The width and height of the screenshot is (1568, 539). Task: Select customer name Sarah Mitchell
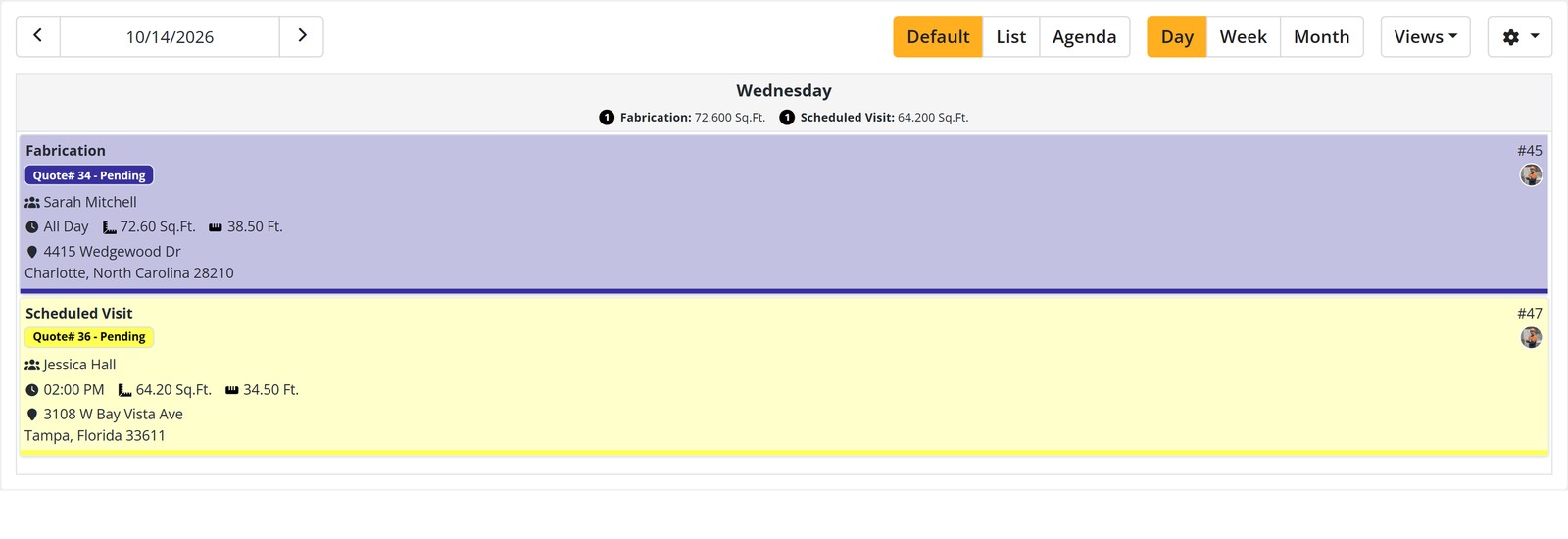pyautogui.click(x=90, y=202)
